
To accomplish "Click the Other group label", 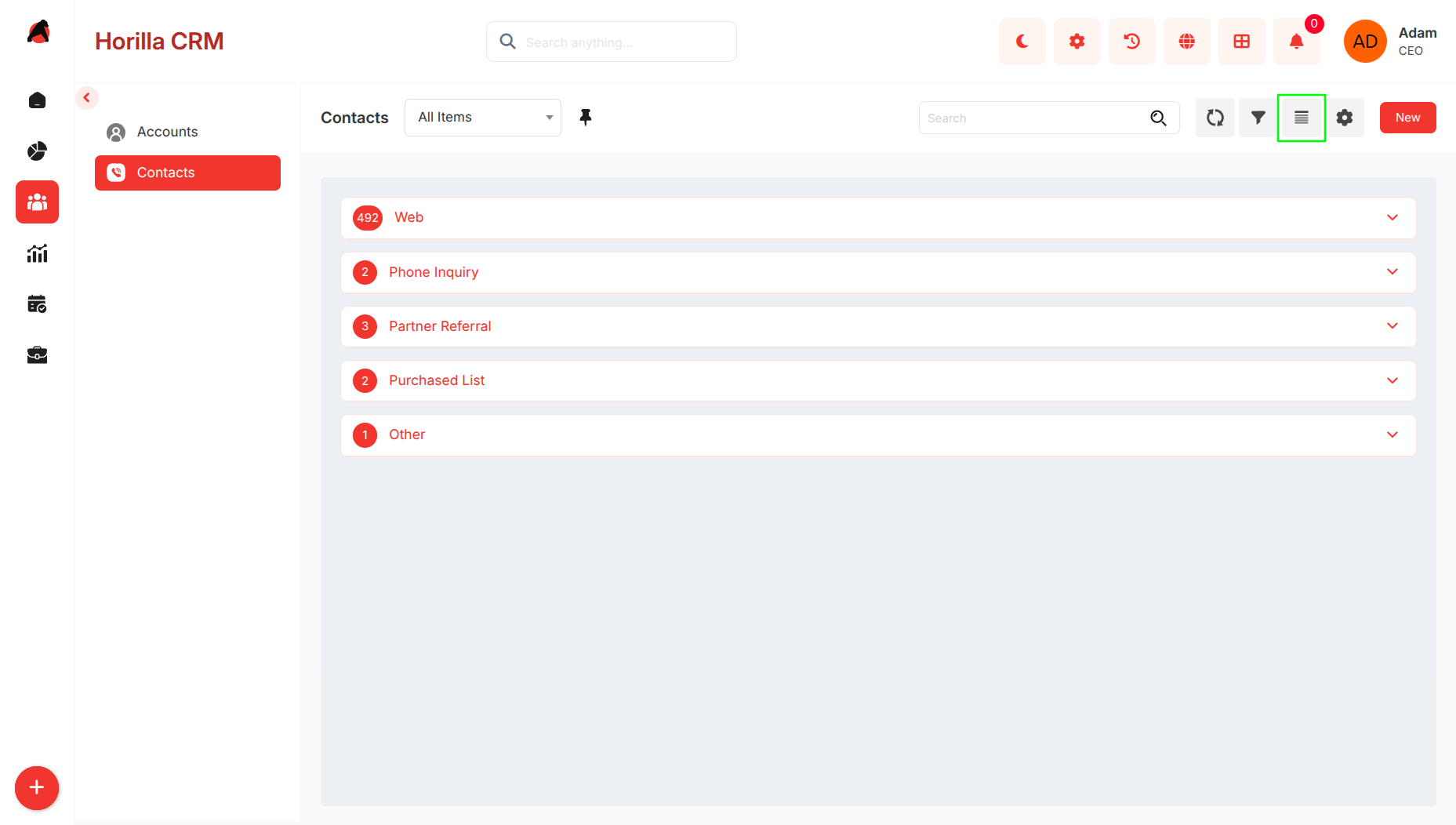I will pos(407,434).
